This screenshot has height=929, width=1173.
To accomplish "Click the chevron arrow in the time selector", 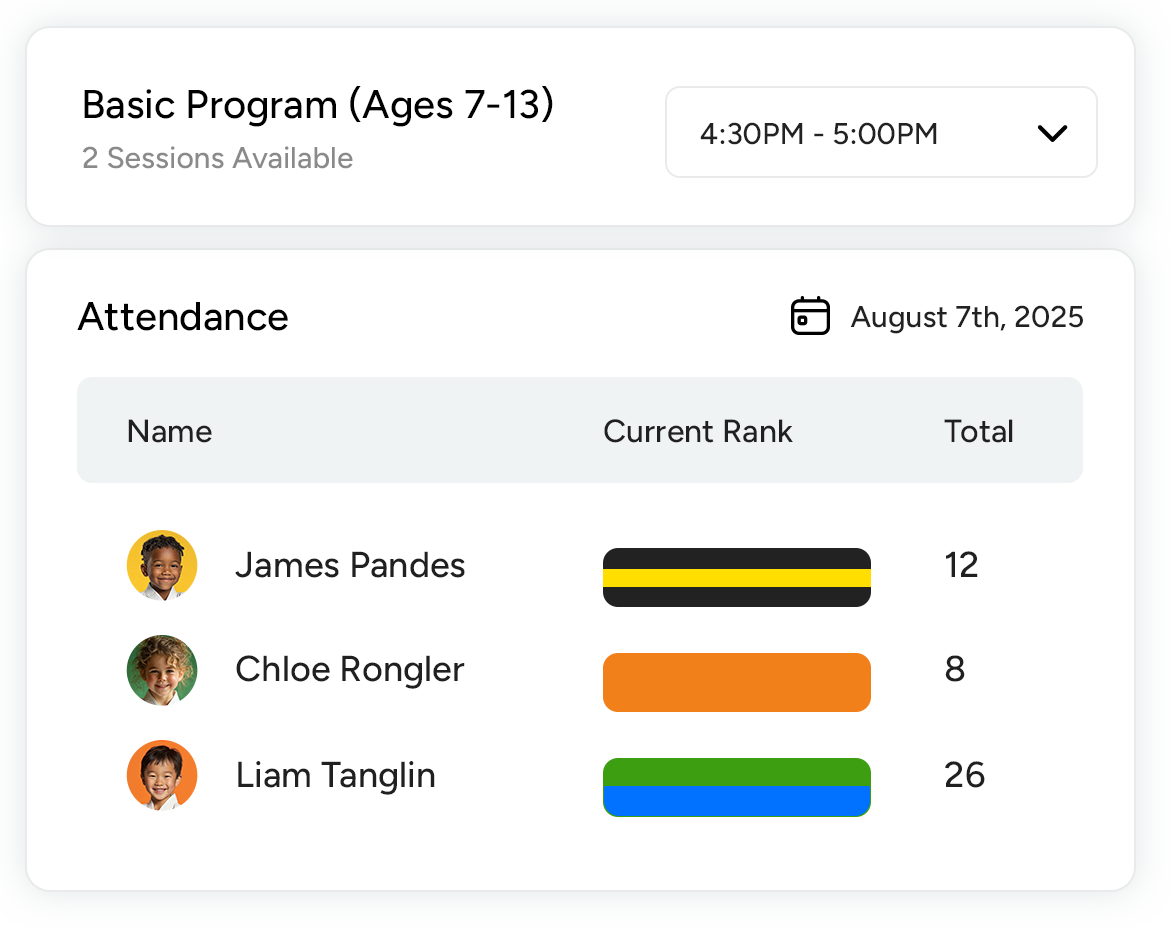I will [x=1052, y=133].
